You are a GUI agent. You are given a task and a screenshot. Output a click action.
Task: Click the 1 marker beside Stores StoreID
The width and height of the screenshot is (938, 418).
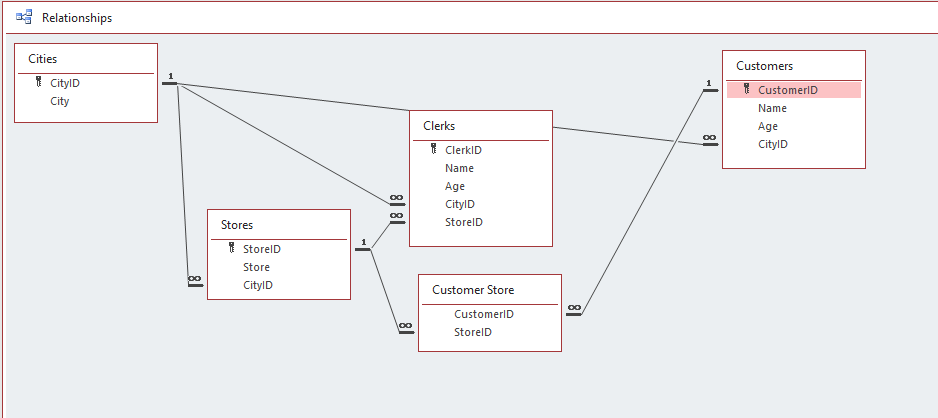[x=363, y=242]
